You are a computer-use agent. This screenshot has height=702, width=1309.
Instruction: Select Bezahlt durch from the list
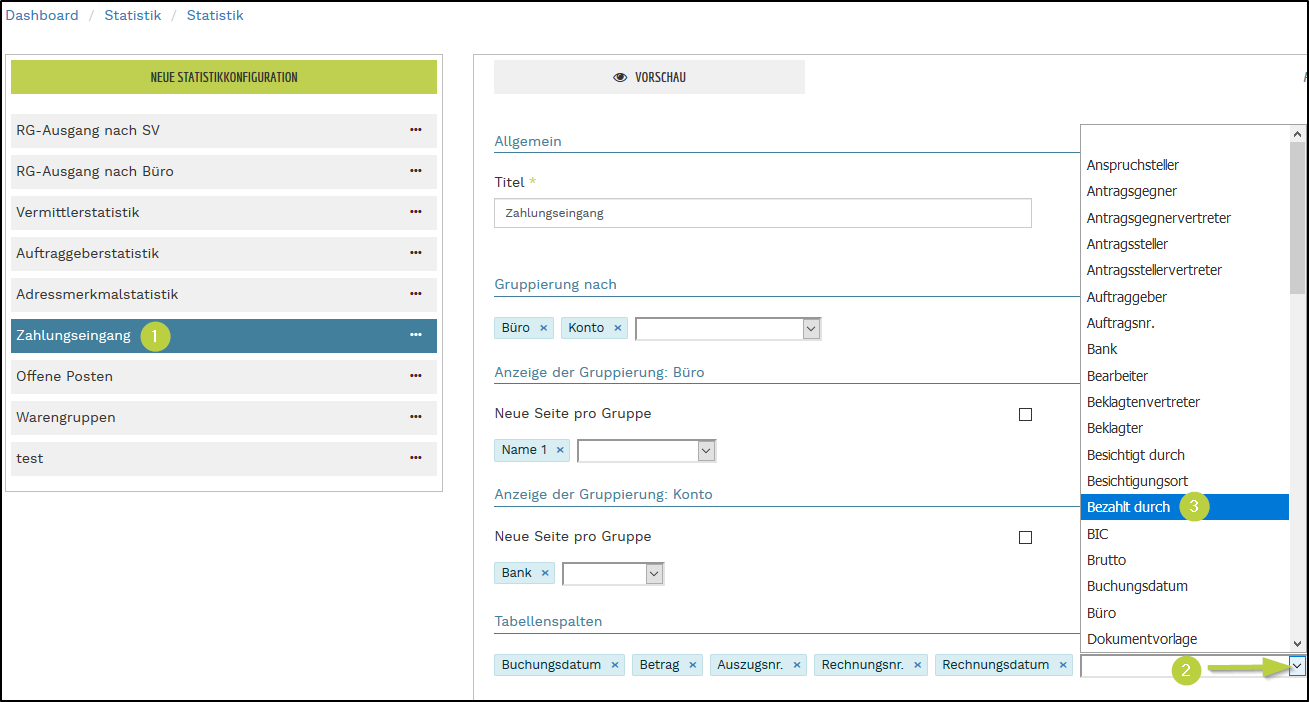pyautogui.click(x=1128, y=507)
